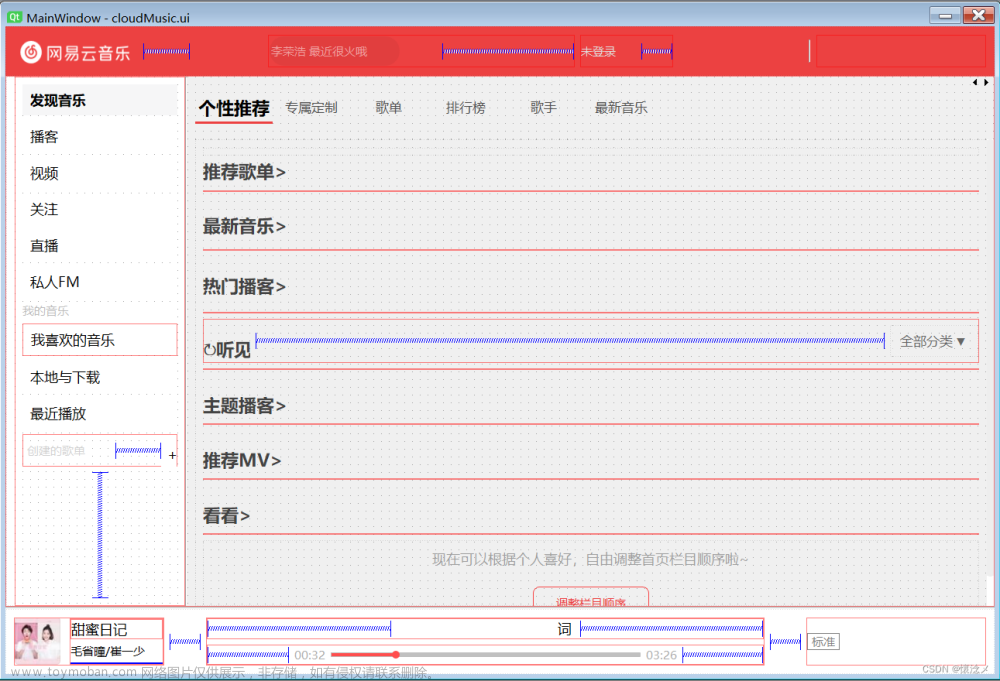Viewport: 1000px width, 681px height.
Task: Open the 甜蜜日记 album cover thumbnail
Action: pyautogui.click(x=38, y=641)
